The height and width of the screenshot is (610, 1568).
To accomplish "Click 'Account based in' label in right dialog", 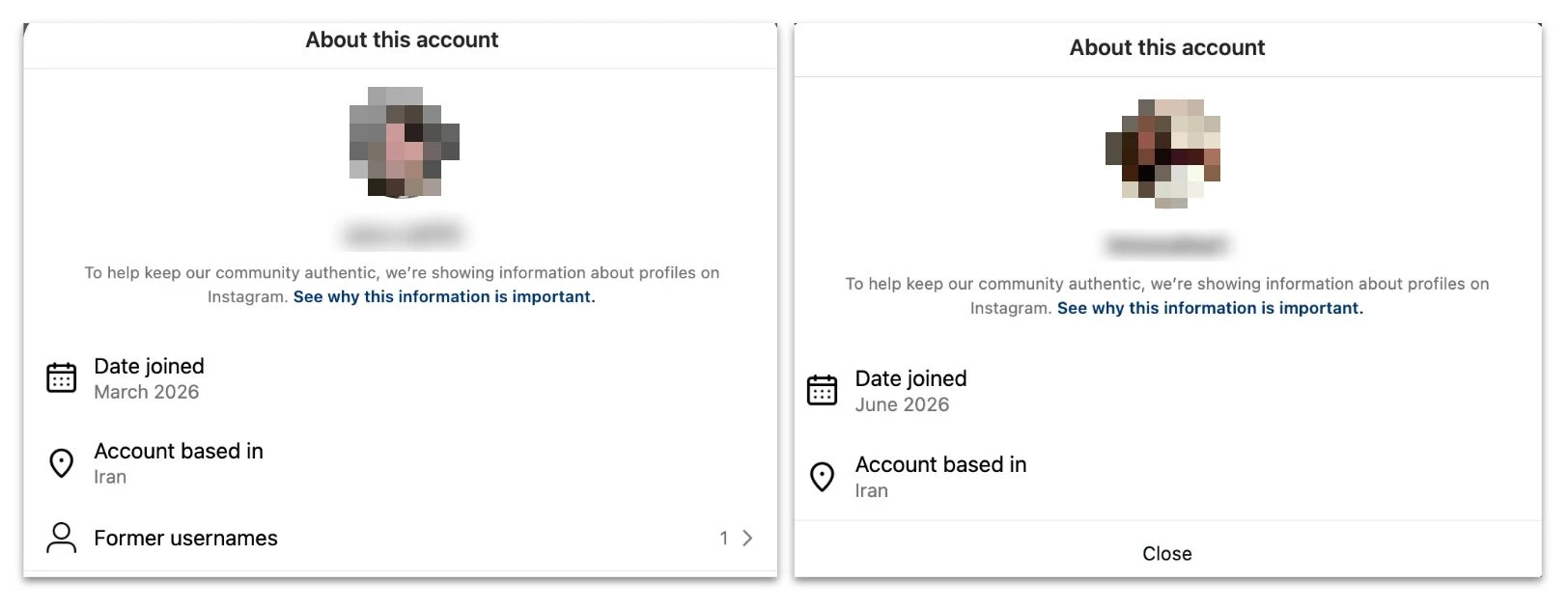I will coord(940,464).
